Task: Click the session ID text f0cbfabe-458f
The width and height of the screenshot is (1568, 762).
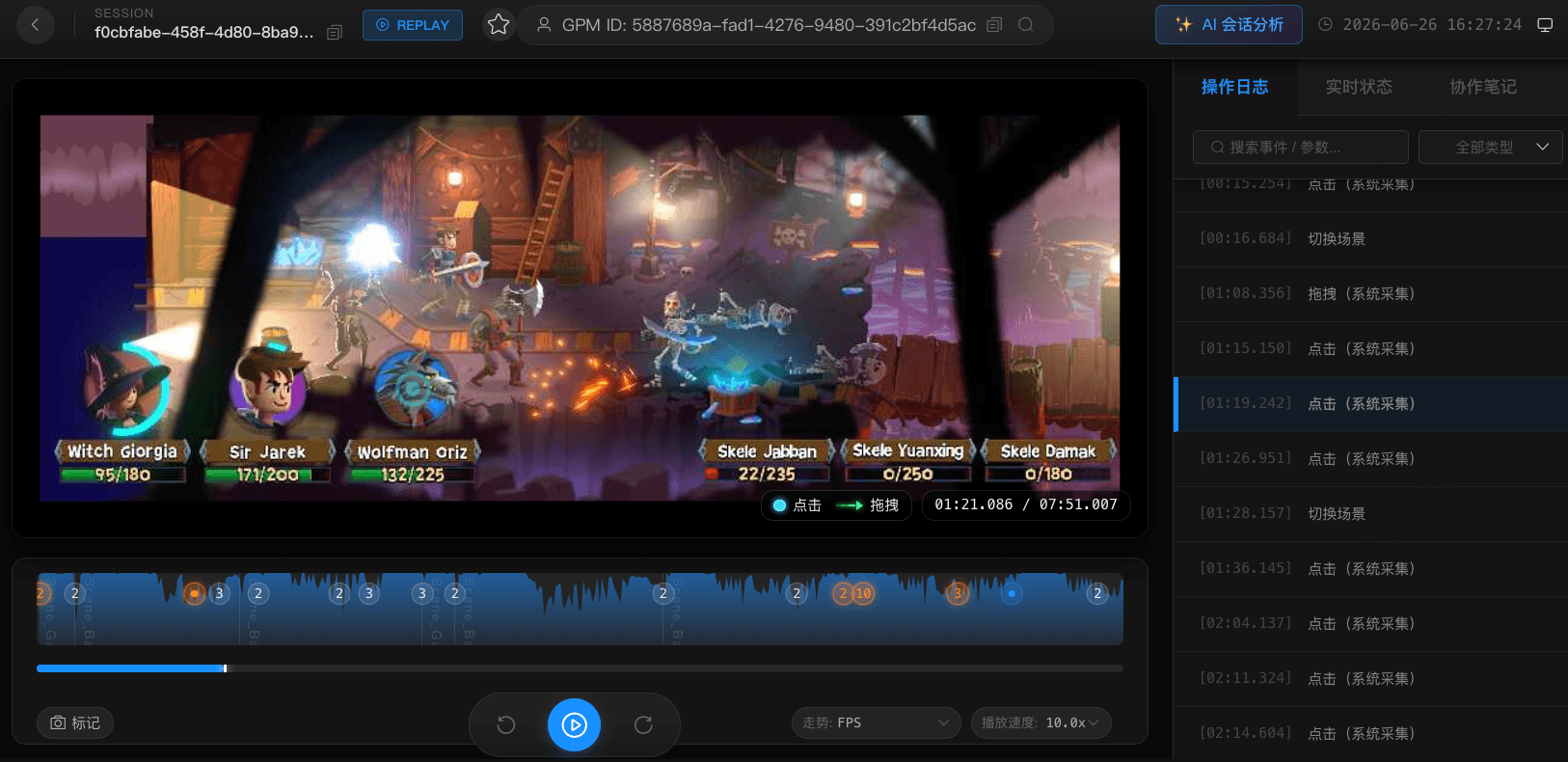Action: pos(204,32)
